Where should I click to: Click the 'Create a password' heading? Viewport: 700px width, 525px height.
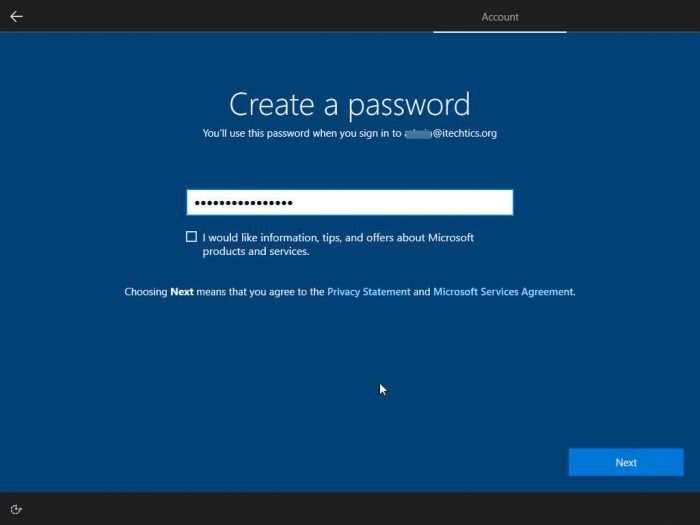pyautogui.click(x=350, y=104)
